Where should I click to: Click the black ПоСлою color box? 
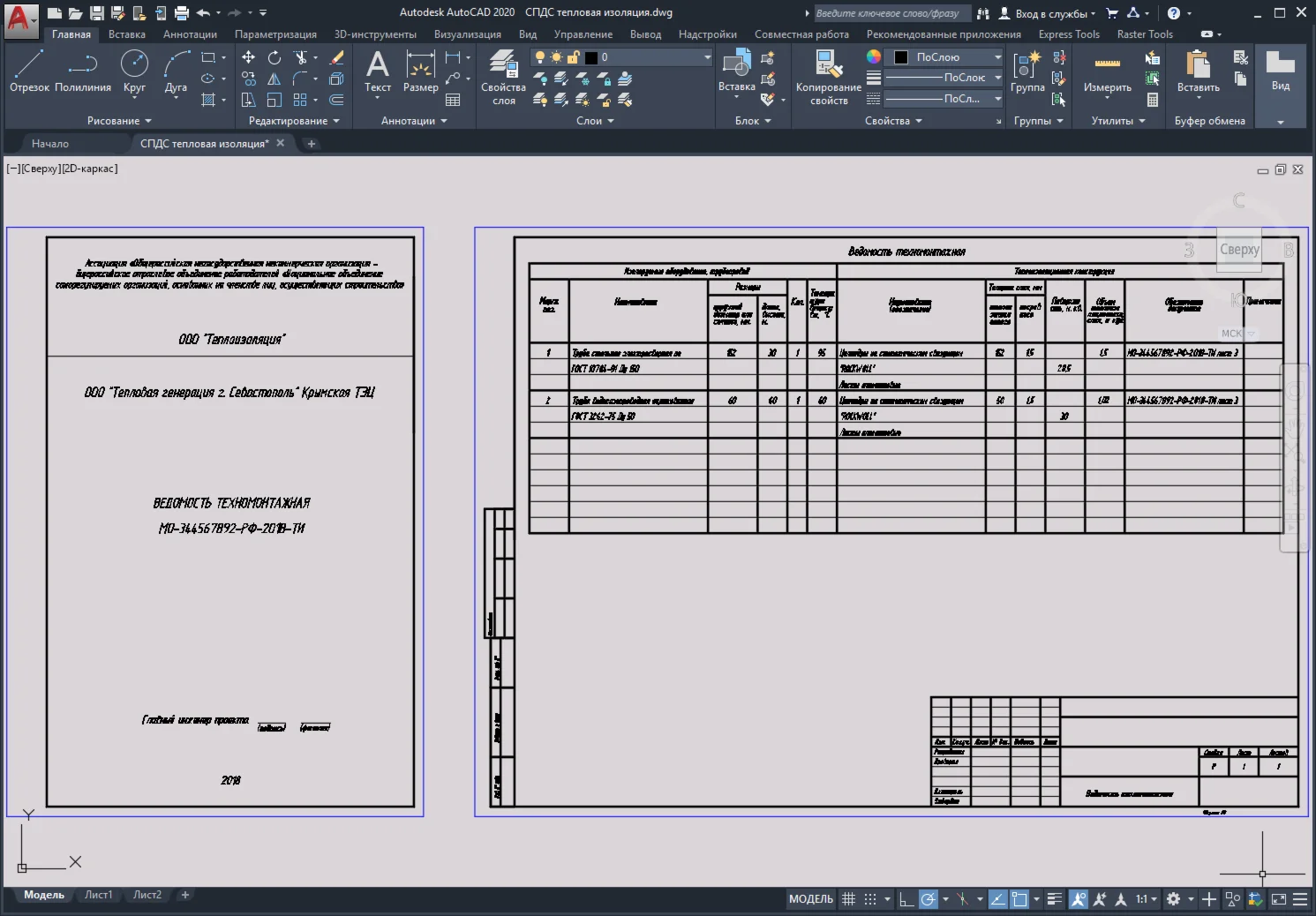901,57
